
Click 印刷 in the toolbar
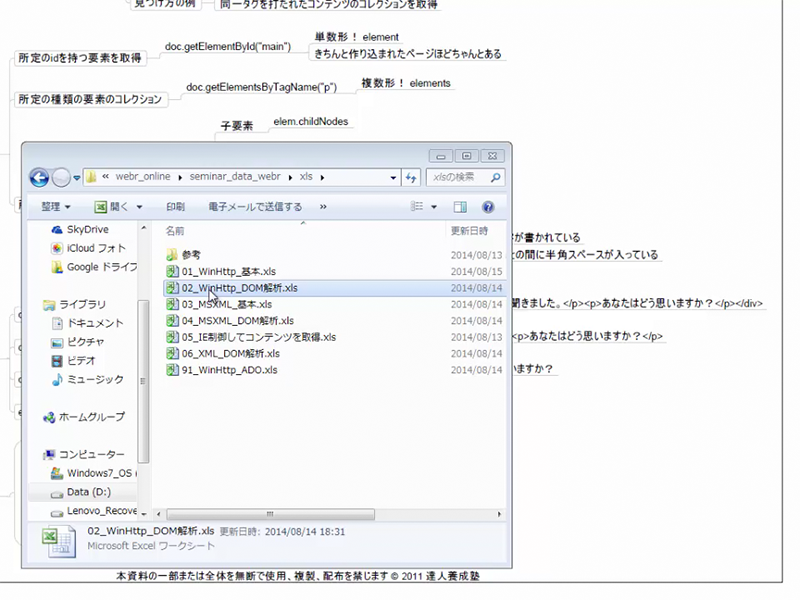(x=175, y=207)
